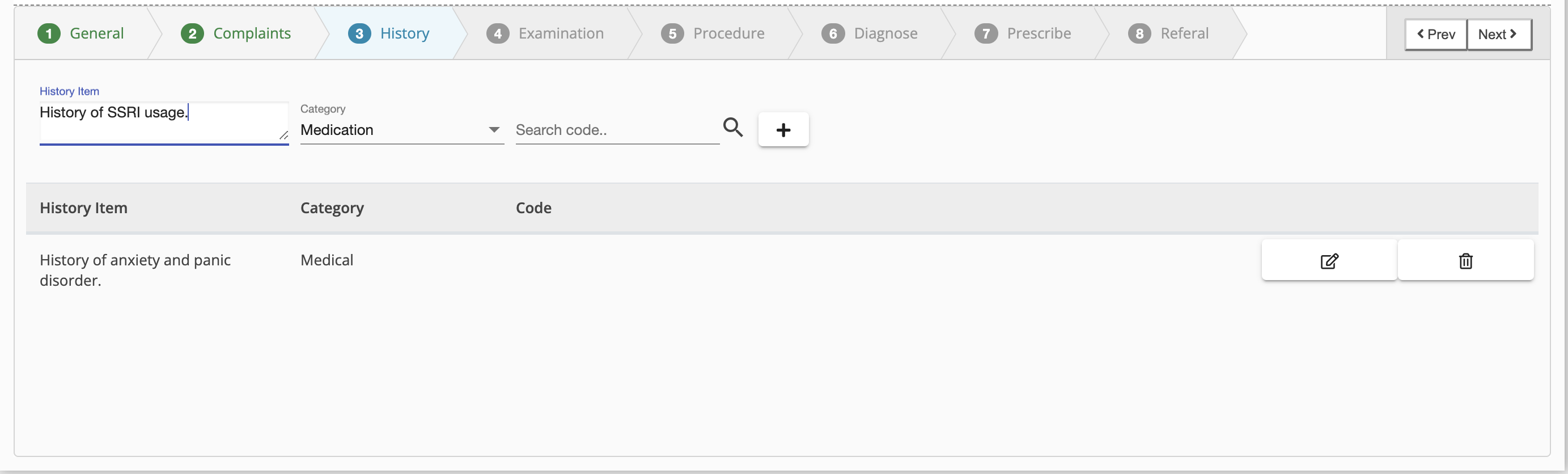1568x474 pixels.
Task: Click the Category dropdown arrow
Action: click(494, 130)
